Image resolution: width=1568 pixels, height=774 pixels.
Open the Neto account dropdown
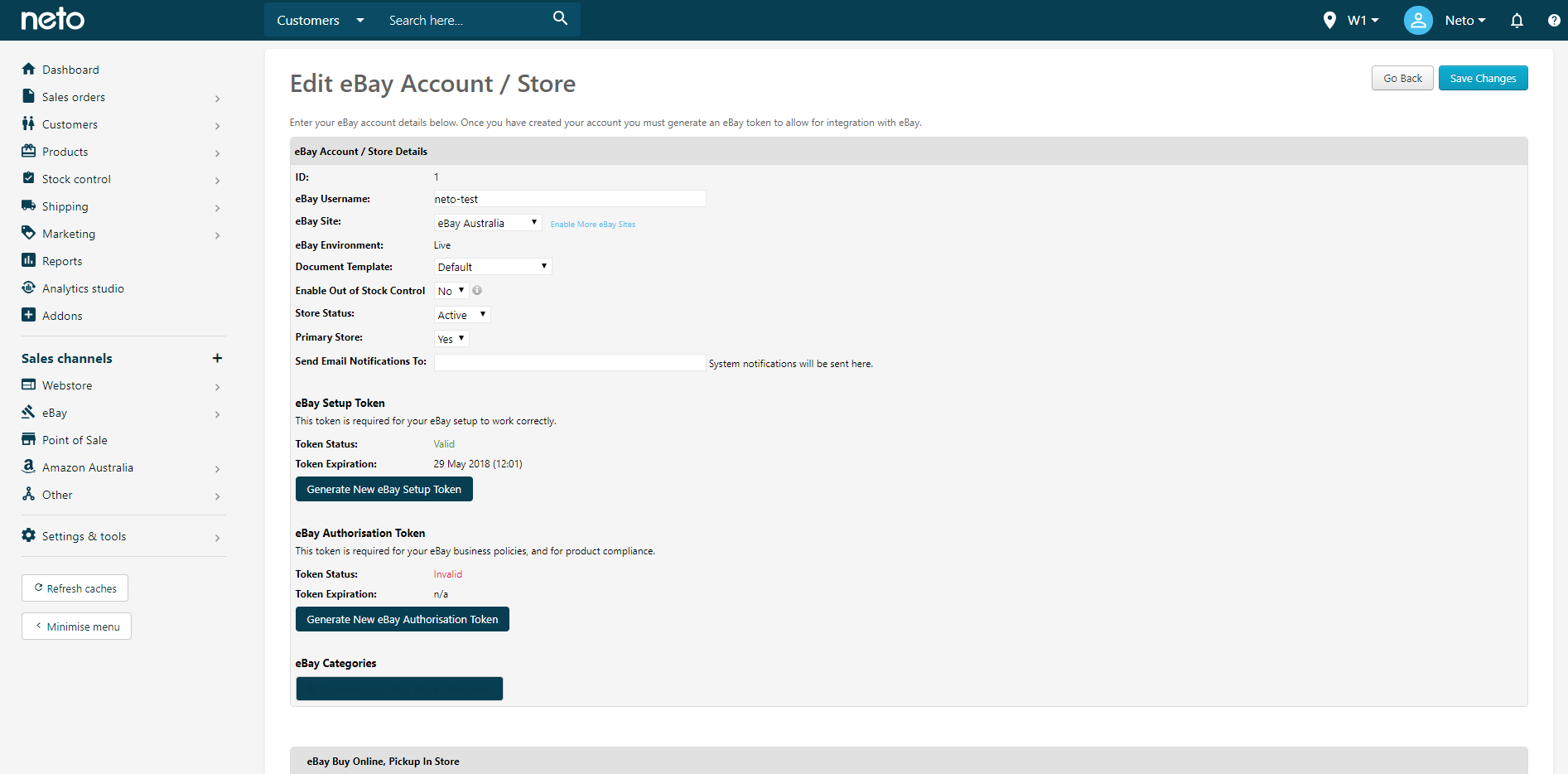(1464, 20)
